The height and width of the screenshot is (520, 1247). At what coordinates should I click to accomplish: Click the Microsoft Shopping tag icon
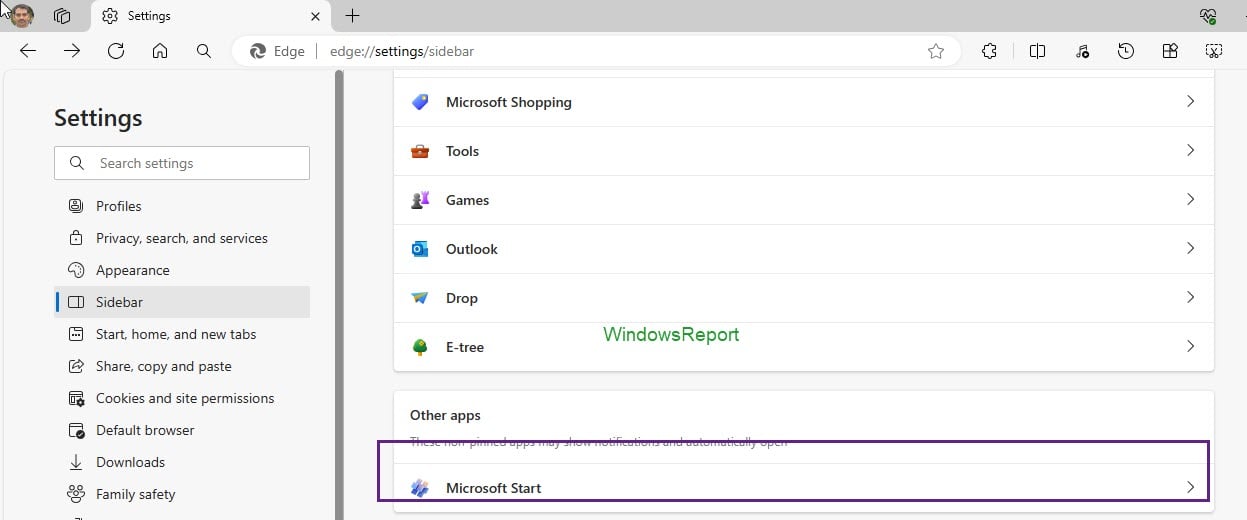pos(420,102)
